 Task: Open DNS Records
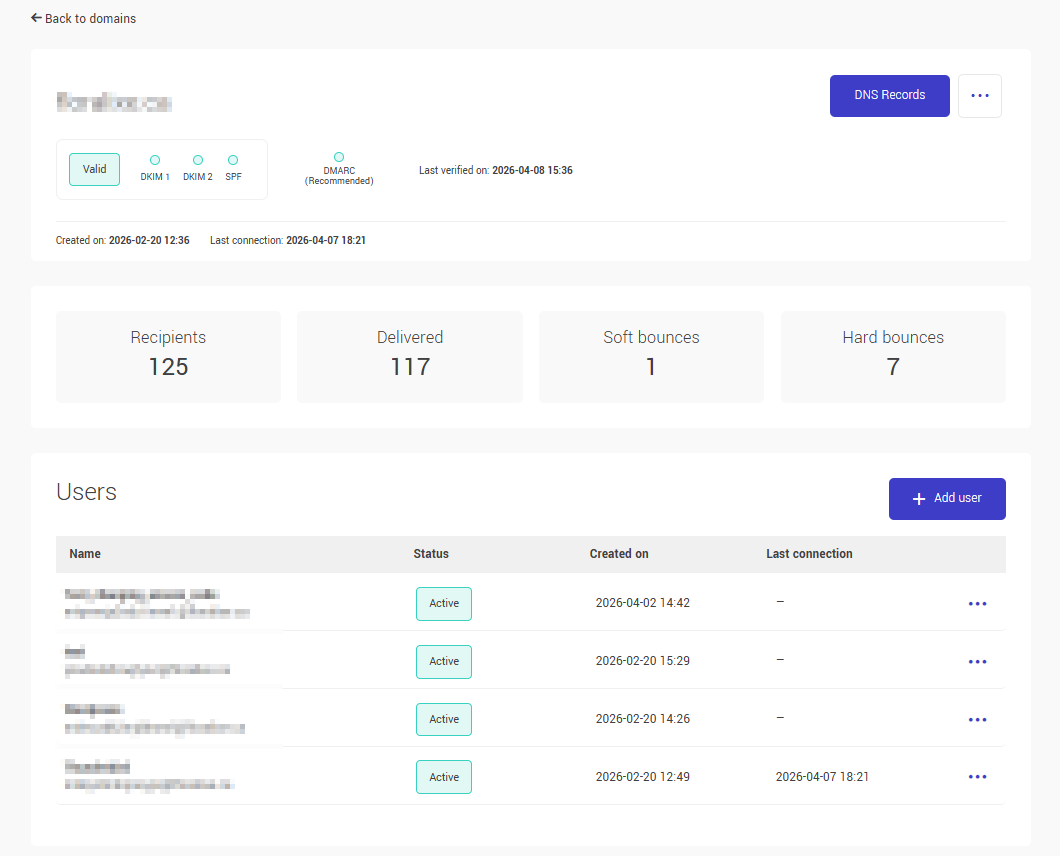coord(889,95)
